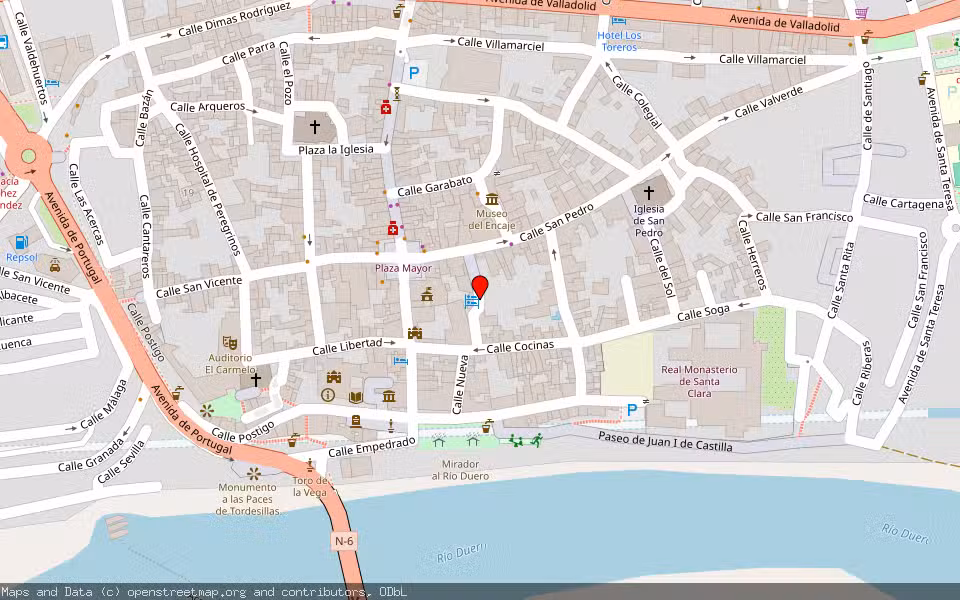Click the N-6 road shield label
The width and height of the screenshot is (960, 600).
(x=343, y=541)
